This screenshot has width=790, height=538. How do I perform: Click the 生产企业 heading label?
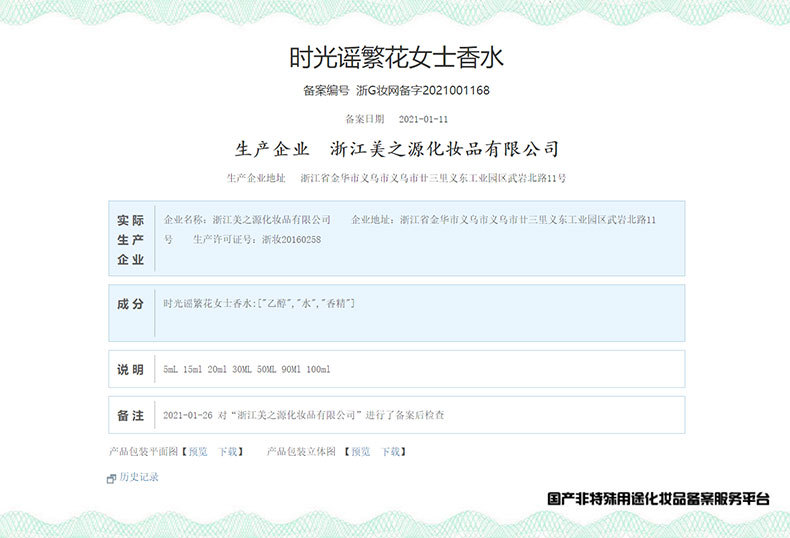(272, 149)
